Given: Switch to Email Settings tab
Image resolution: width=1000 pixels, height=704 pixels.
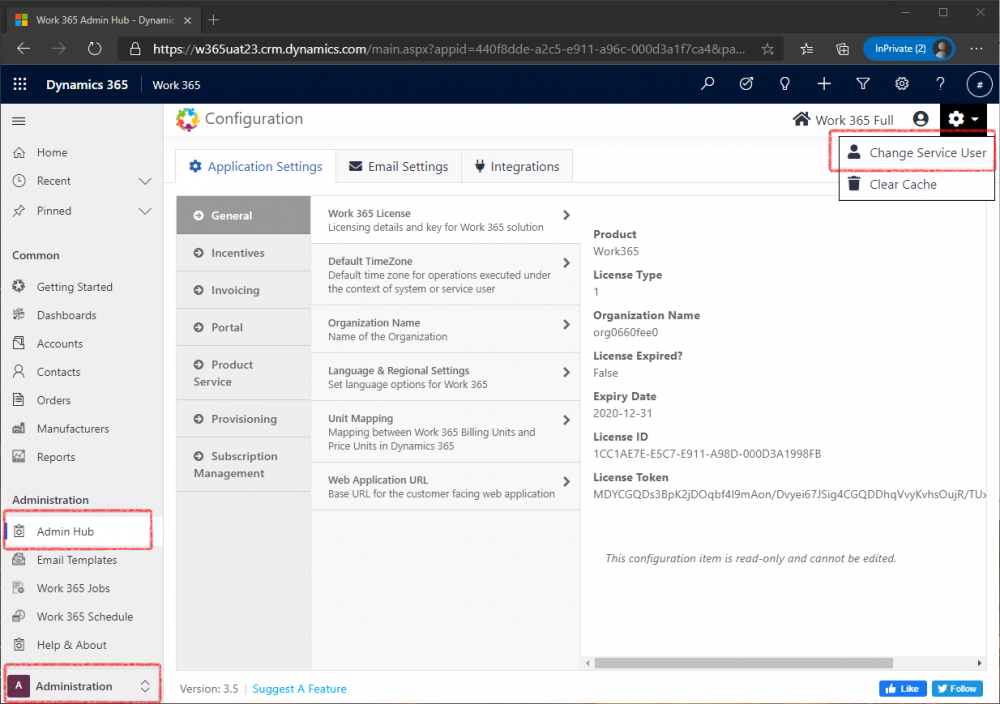Looking at the screenshot, I should 398,166.
